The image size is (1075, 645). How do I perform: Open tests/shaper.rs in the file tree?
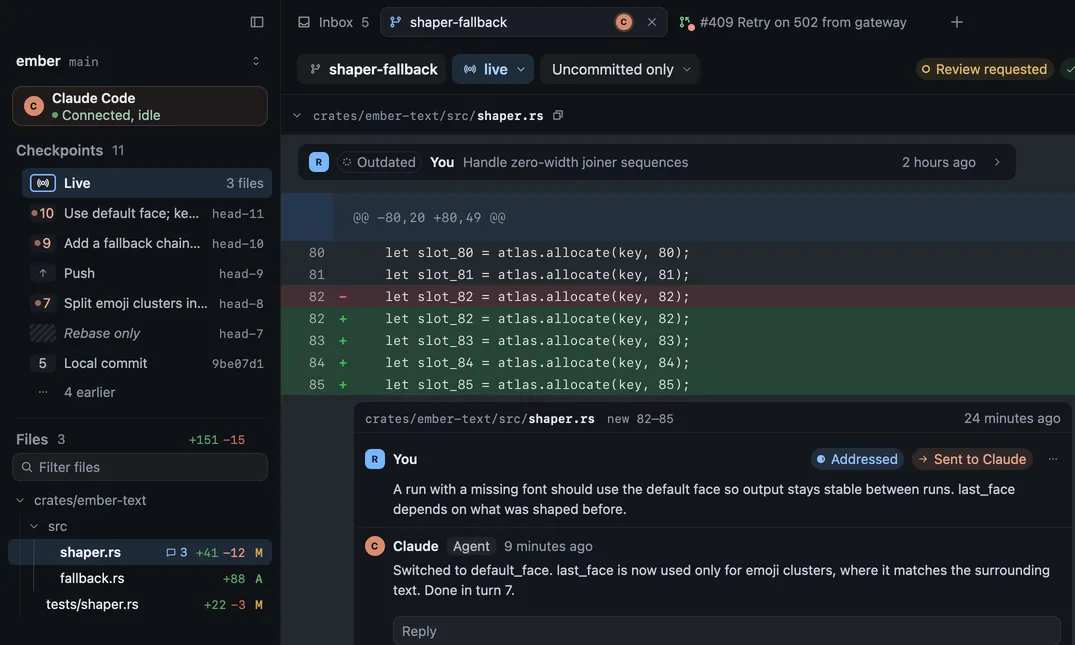tap(140, 604)
